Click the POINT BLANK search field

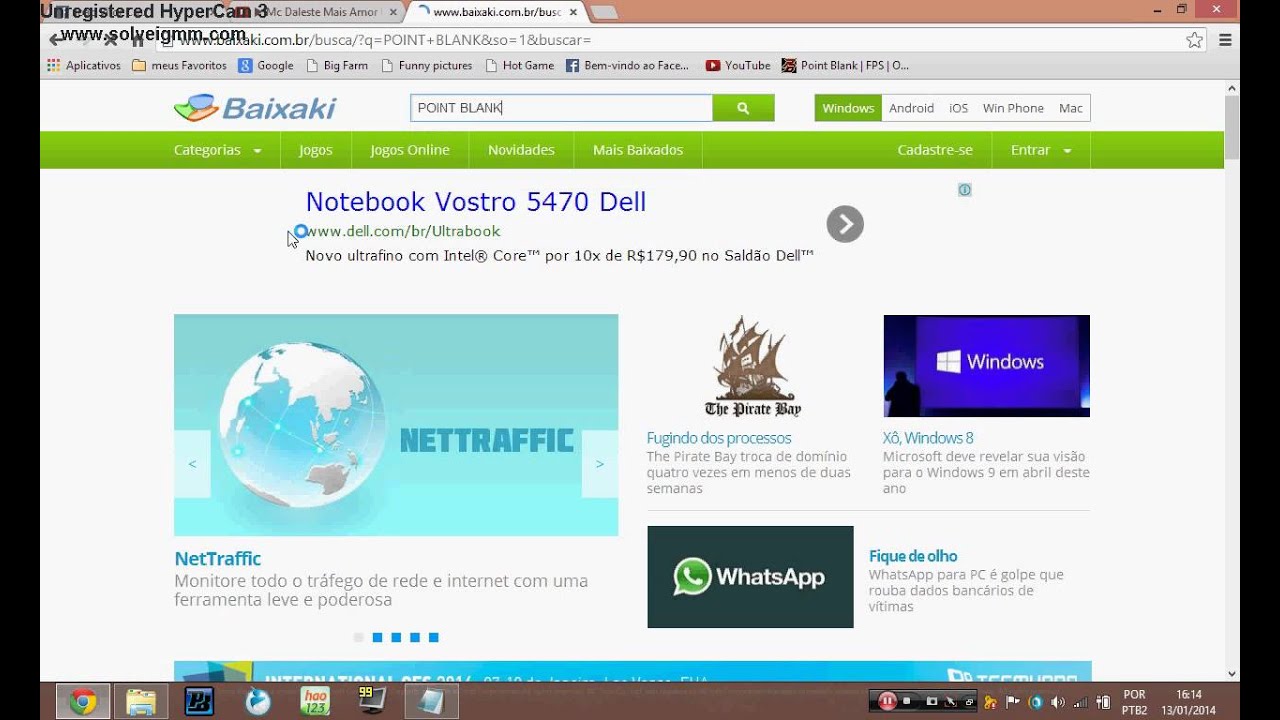coord(561,108)
